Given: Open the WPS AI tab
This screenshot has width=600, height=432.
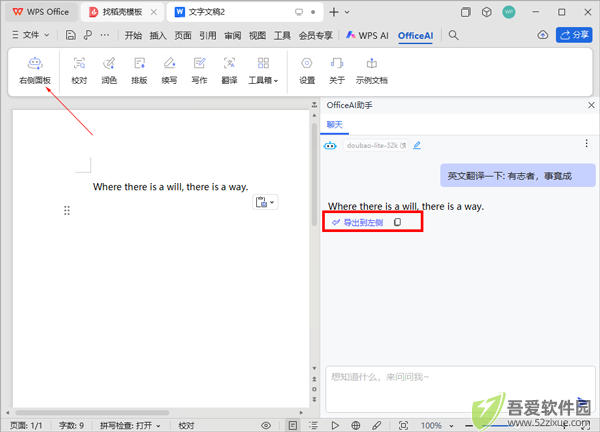Looking at the screenshot, I should (367, 36).
